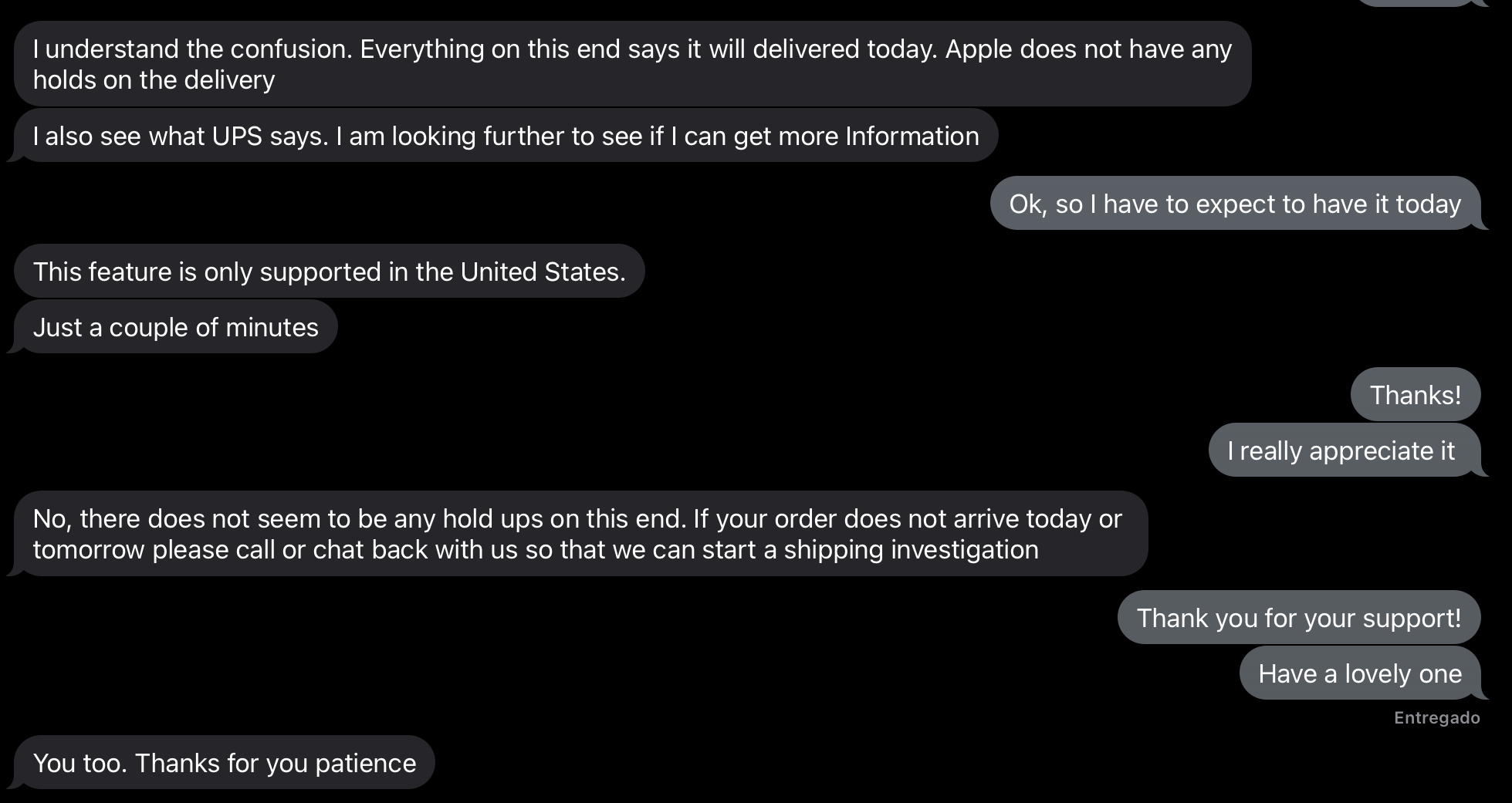Select the sent "Thanks!" bubble

(1415, 395)
